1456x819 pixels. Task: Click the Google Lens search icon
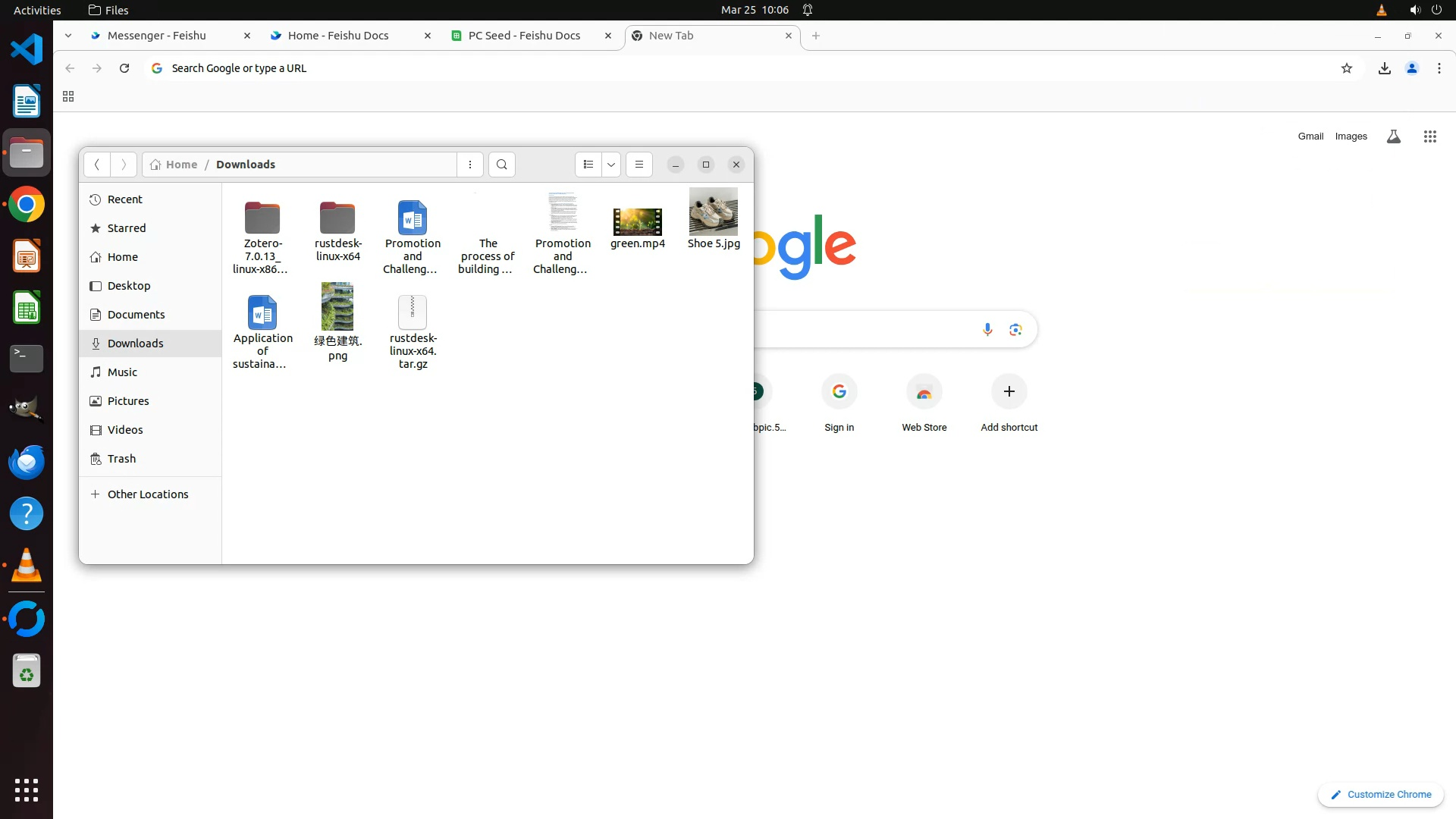[x=1015, y=329]
